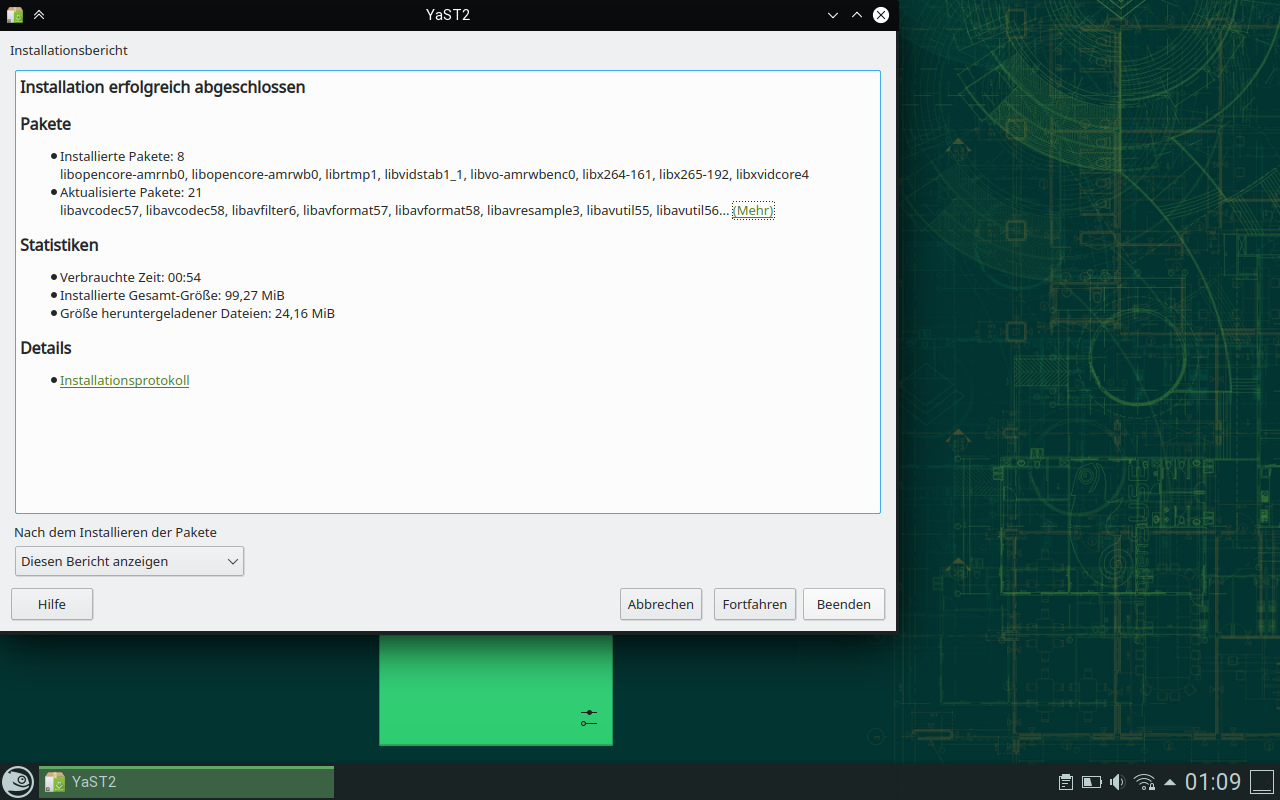Click the Pakete heading
The height and width of the screenshot is (800, 1280).
tap(46, 124)
